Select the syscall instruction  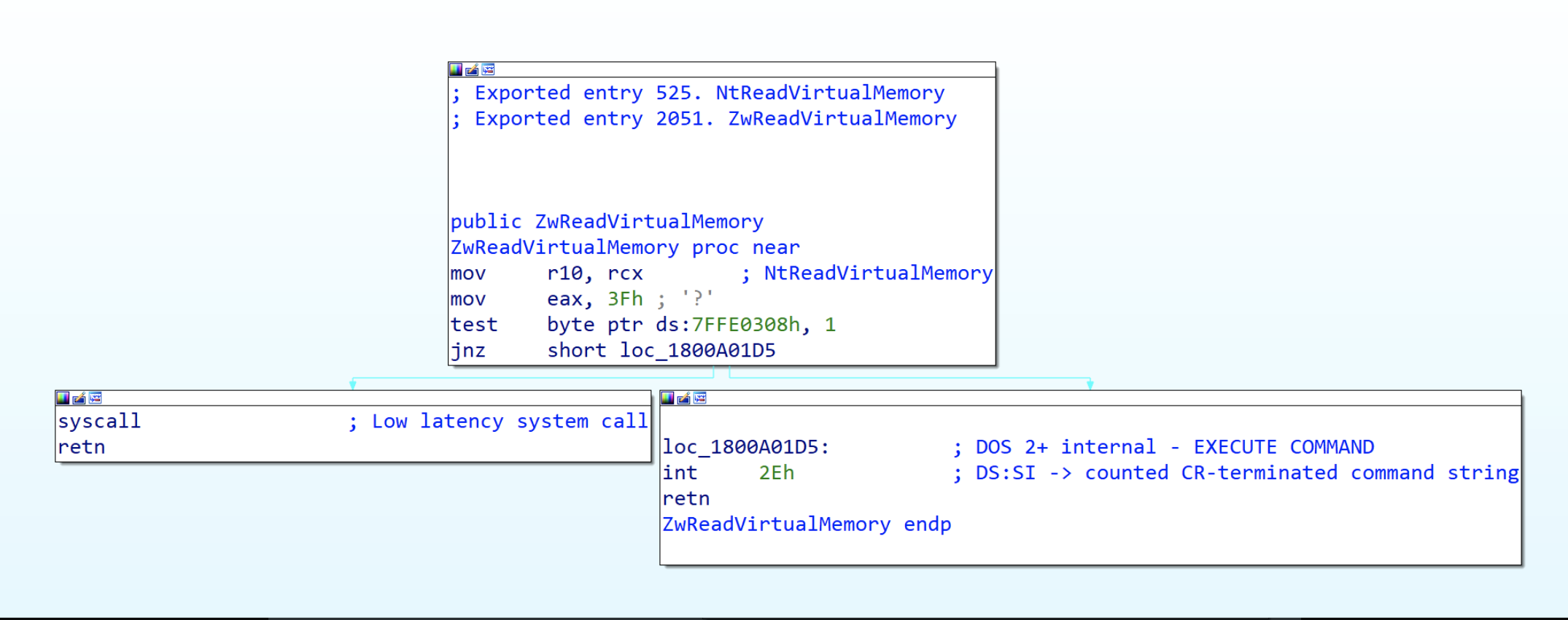point(99,422)
